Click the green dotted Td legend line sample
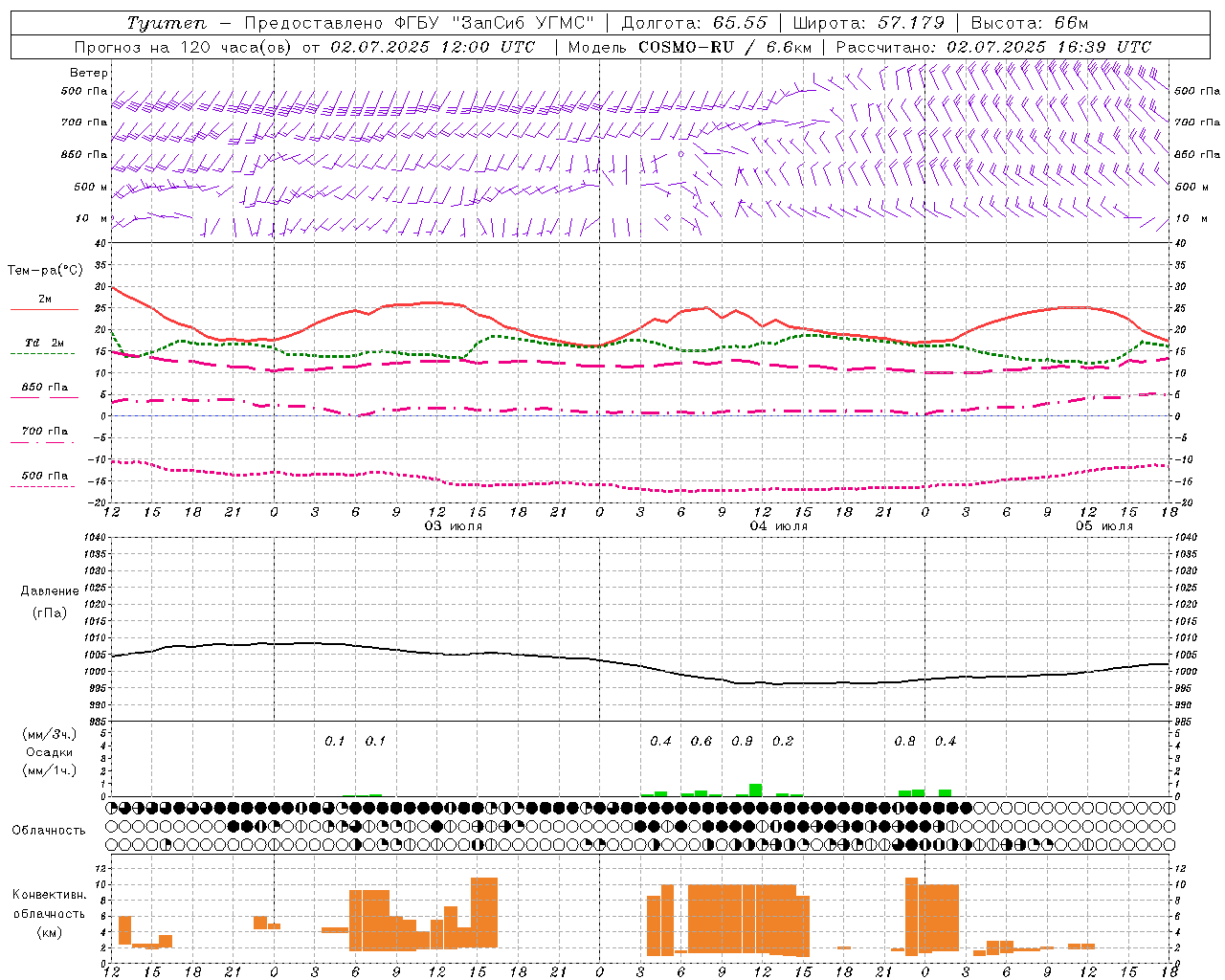The width and height of the screenshot is (1225, 980). click(43, 354)
